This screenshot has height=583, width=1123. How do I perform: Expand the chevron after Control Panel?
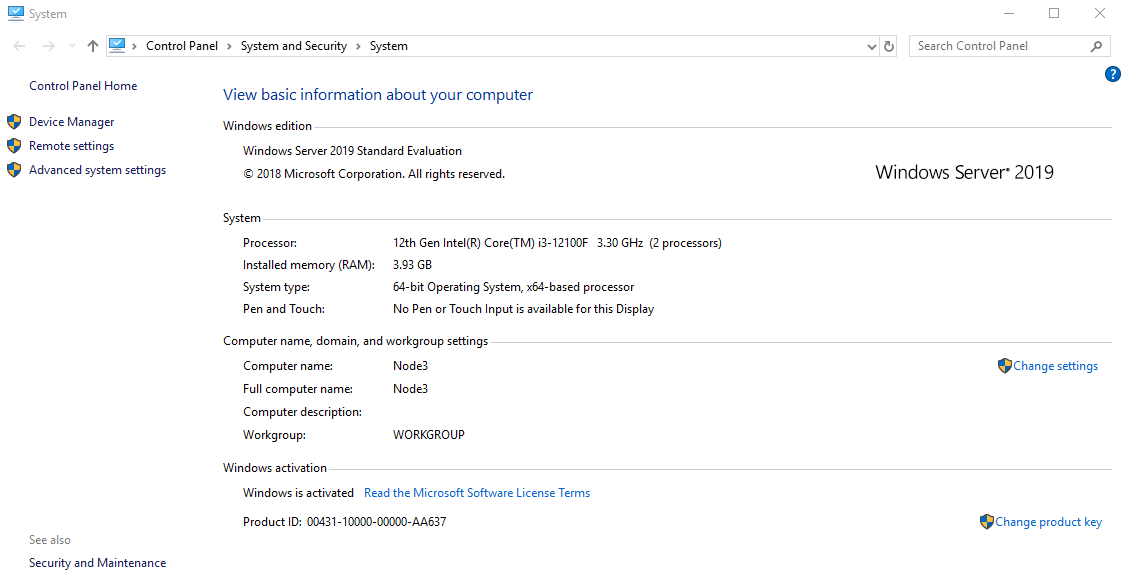(x=228, y=45)
